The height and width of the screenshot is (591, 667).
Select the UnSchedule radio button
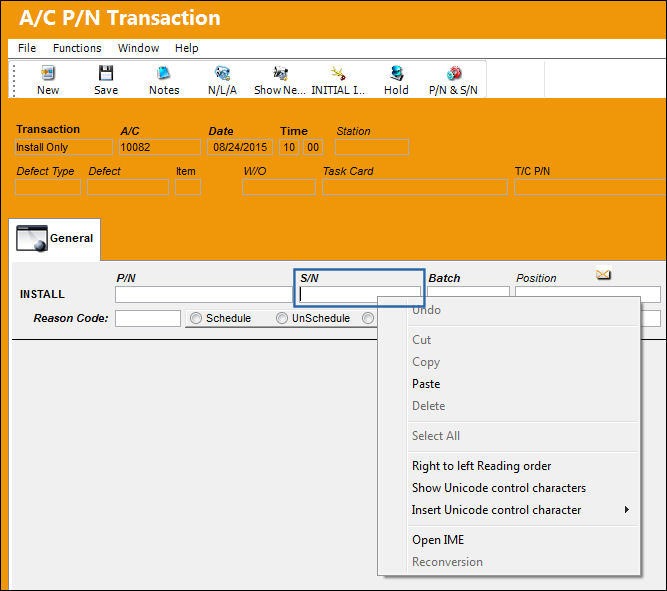click(x=282, y=318)
